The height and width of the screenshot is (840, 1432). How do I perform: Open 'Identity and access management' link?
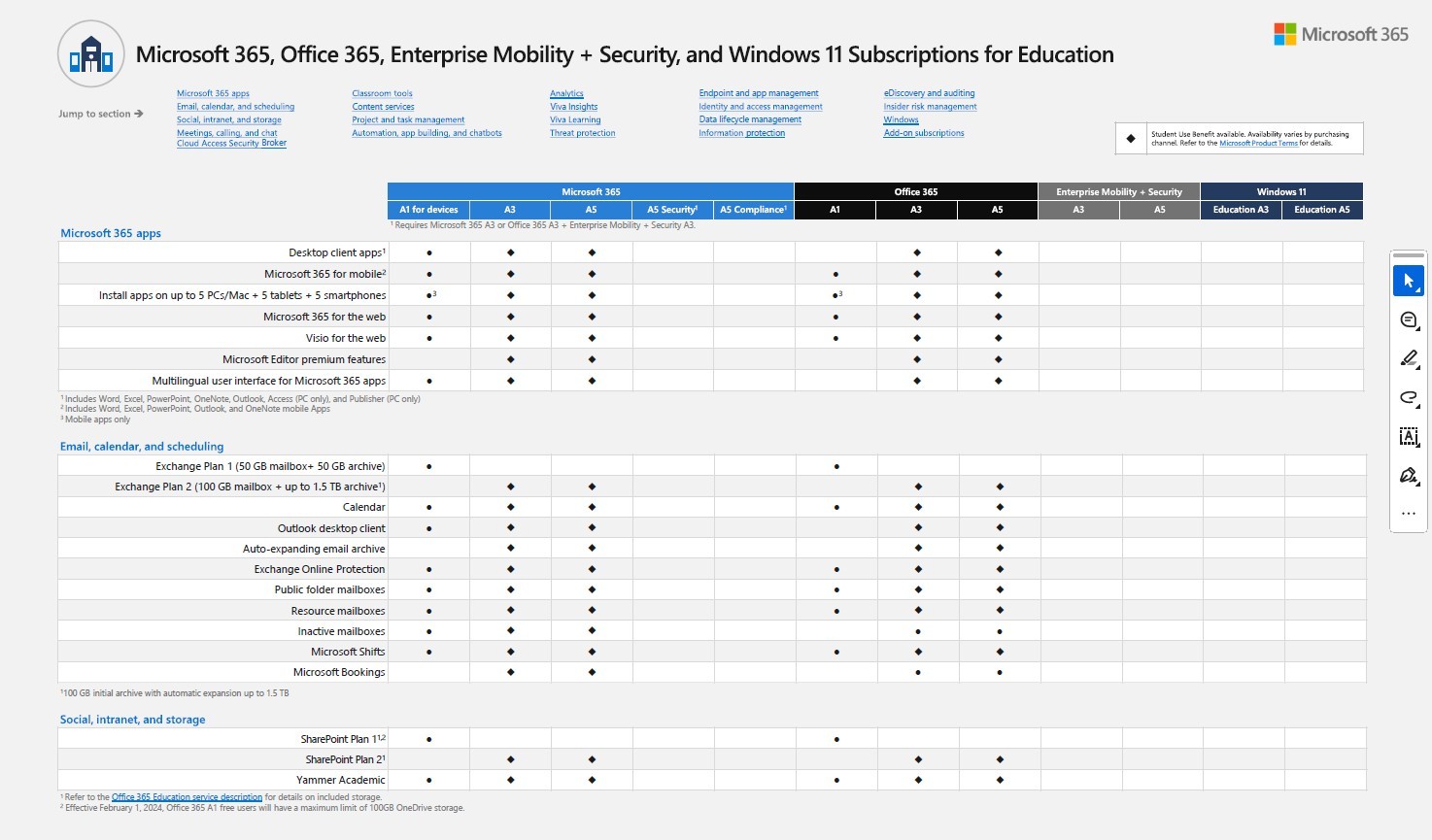[761, 107]
